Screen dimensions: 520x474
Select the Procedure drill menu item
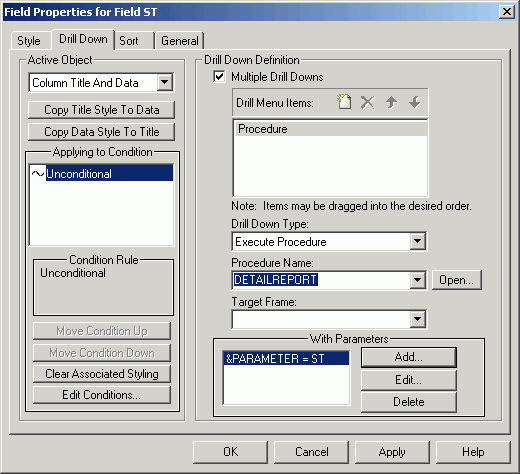point(330,129)
